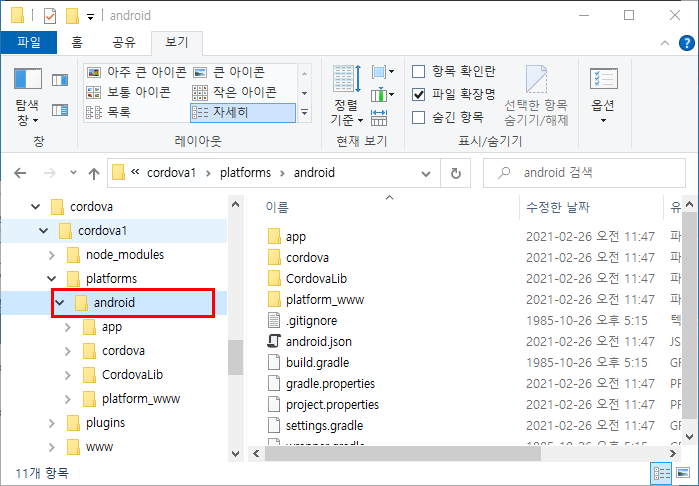Select the 보기 (View) tab
Screen dimensions: 699x486
177,42
